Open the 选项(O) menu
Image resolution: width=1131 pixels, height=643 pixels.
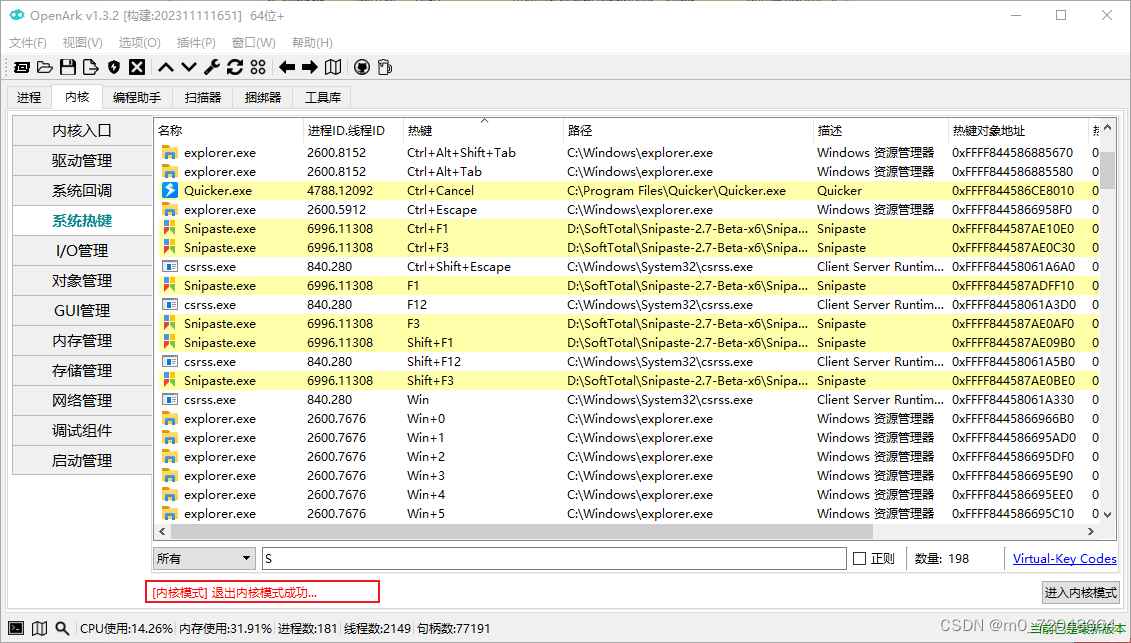click(x=139, y=43)
